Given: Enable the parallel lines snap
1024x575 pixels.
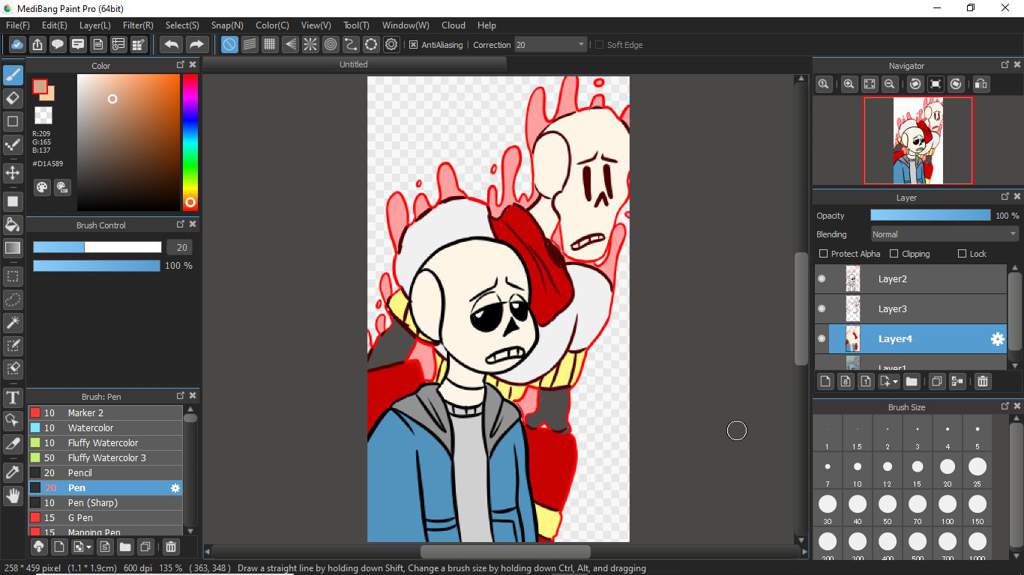Looking at the screenshot, I should click(x=249, y=44).
